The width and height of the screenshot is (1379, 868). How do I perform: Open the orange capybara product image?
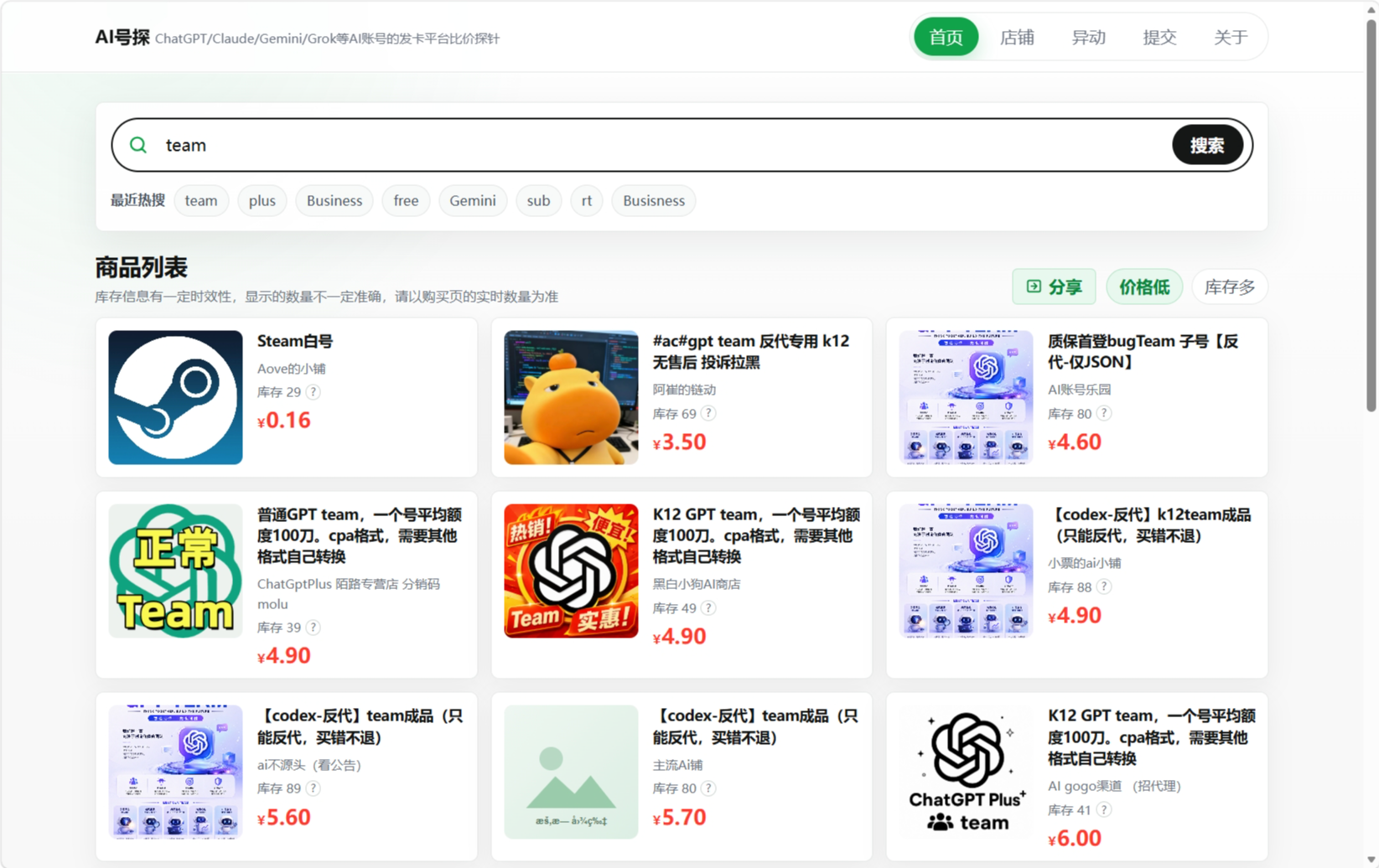point(571,397)
